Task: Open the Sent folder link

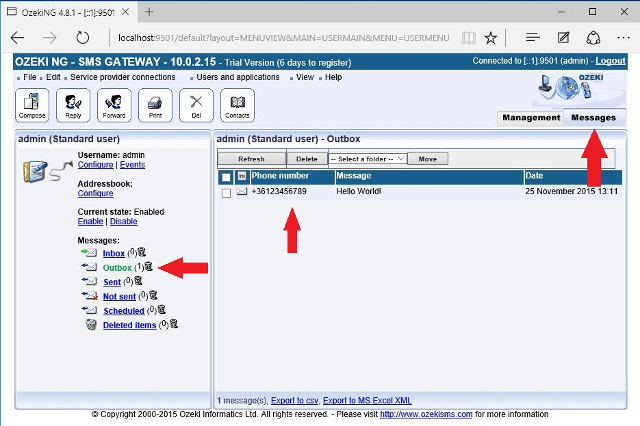Action: click(x=112, y=282)
